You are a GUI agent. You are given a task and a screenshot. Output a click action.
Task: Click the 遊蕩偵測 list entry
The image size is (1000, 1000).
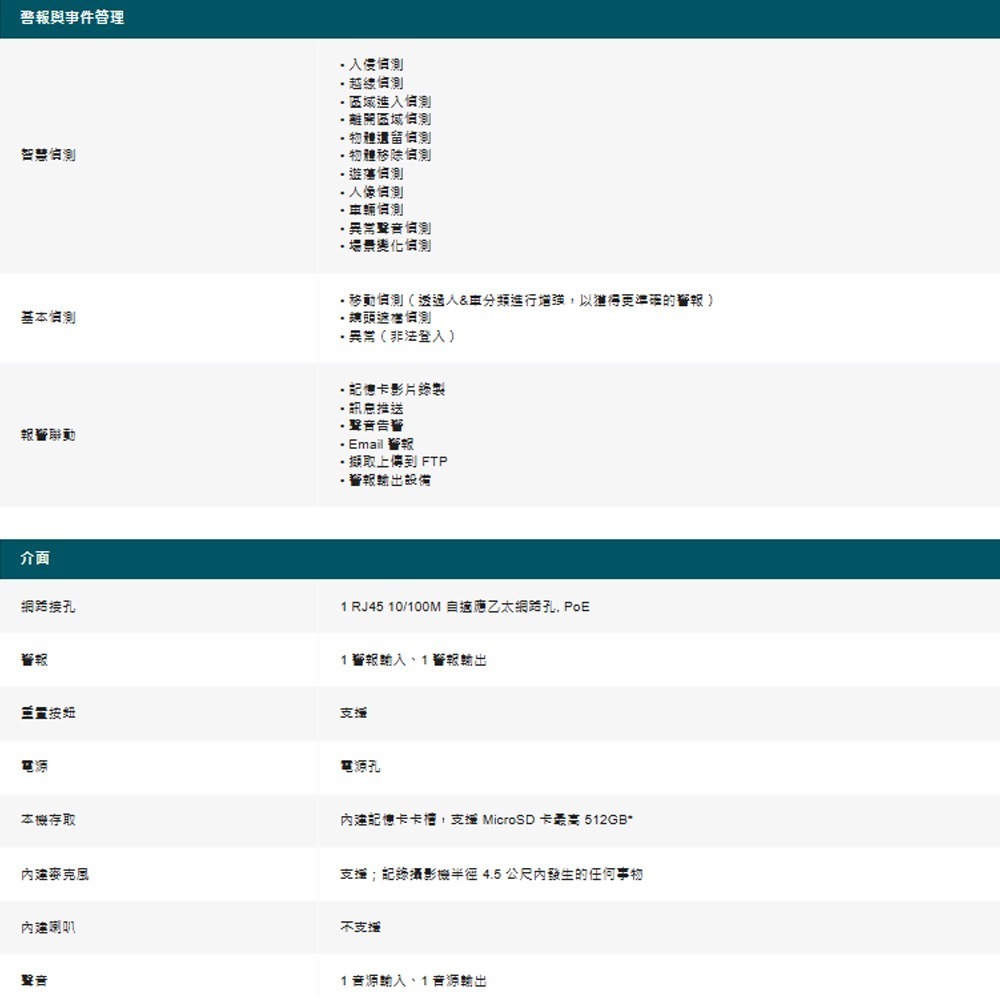tap(376, 173)
